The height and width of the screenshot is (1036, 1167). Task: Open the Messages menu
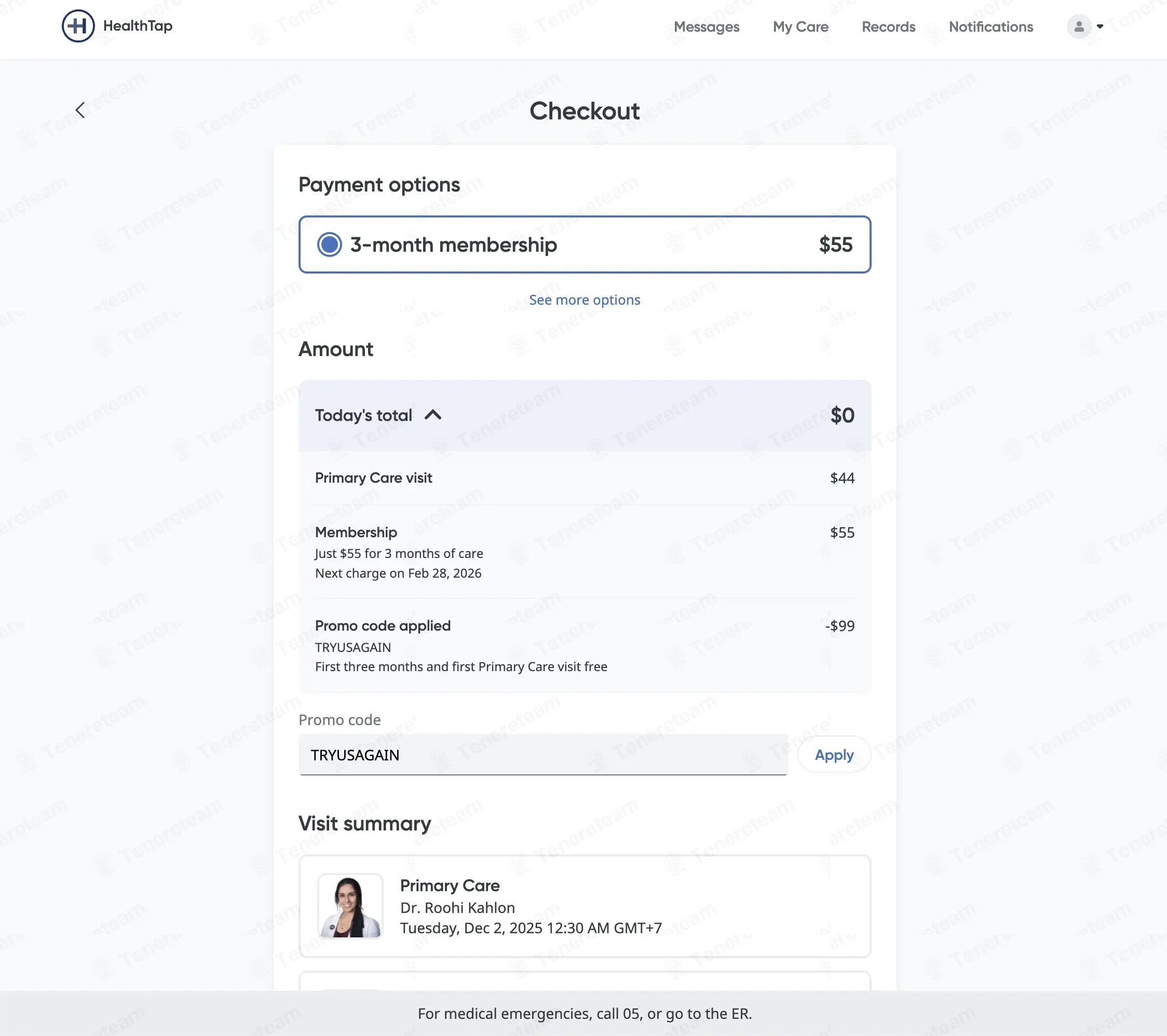[x=706, y=27]
